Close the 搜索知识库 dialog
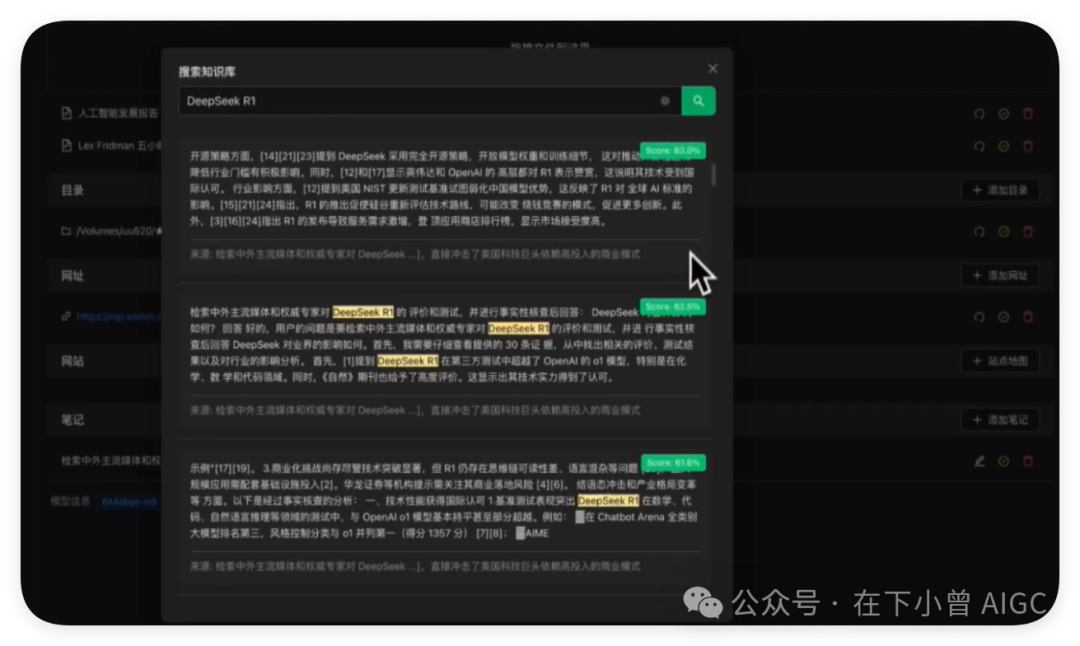 pyautogui.click(x=713, y=68)
